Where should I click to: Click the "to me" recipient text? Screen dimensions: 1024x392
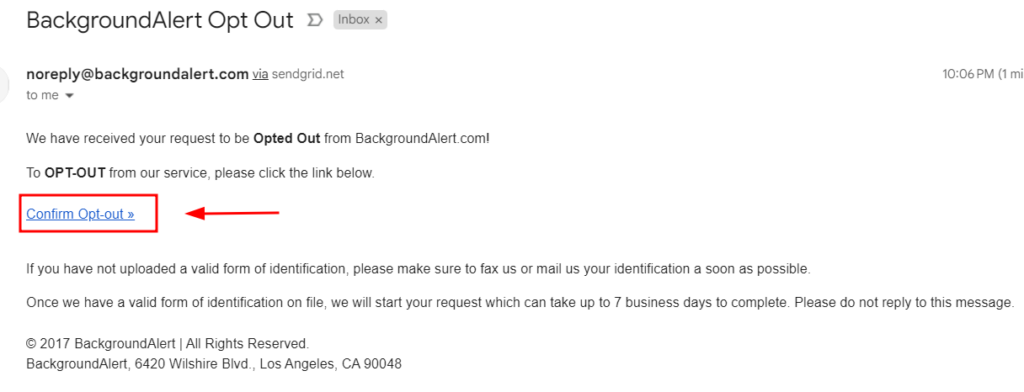pyautogui.click(x=42, y=95)
